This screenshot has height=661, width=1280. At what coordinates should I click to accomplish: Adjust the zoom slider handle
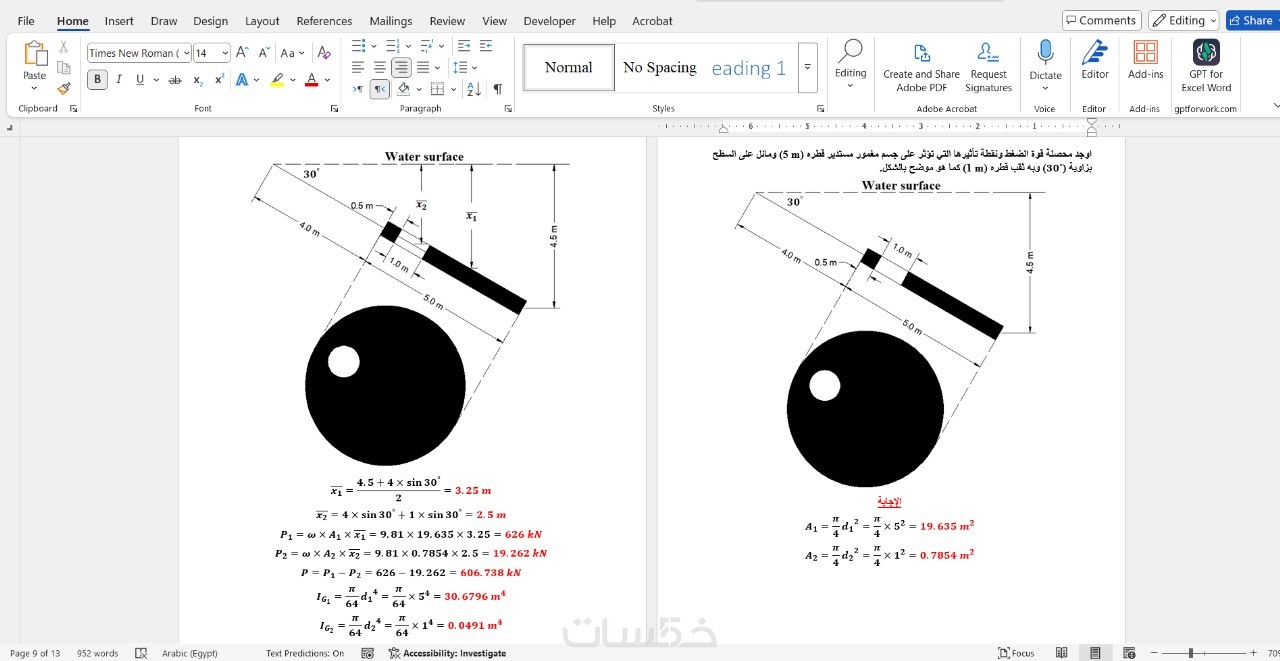1190,653
